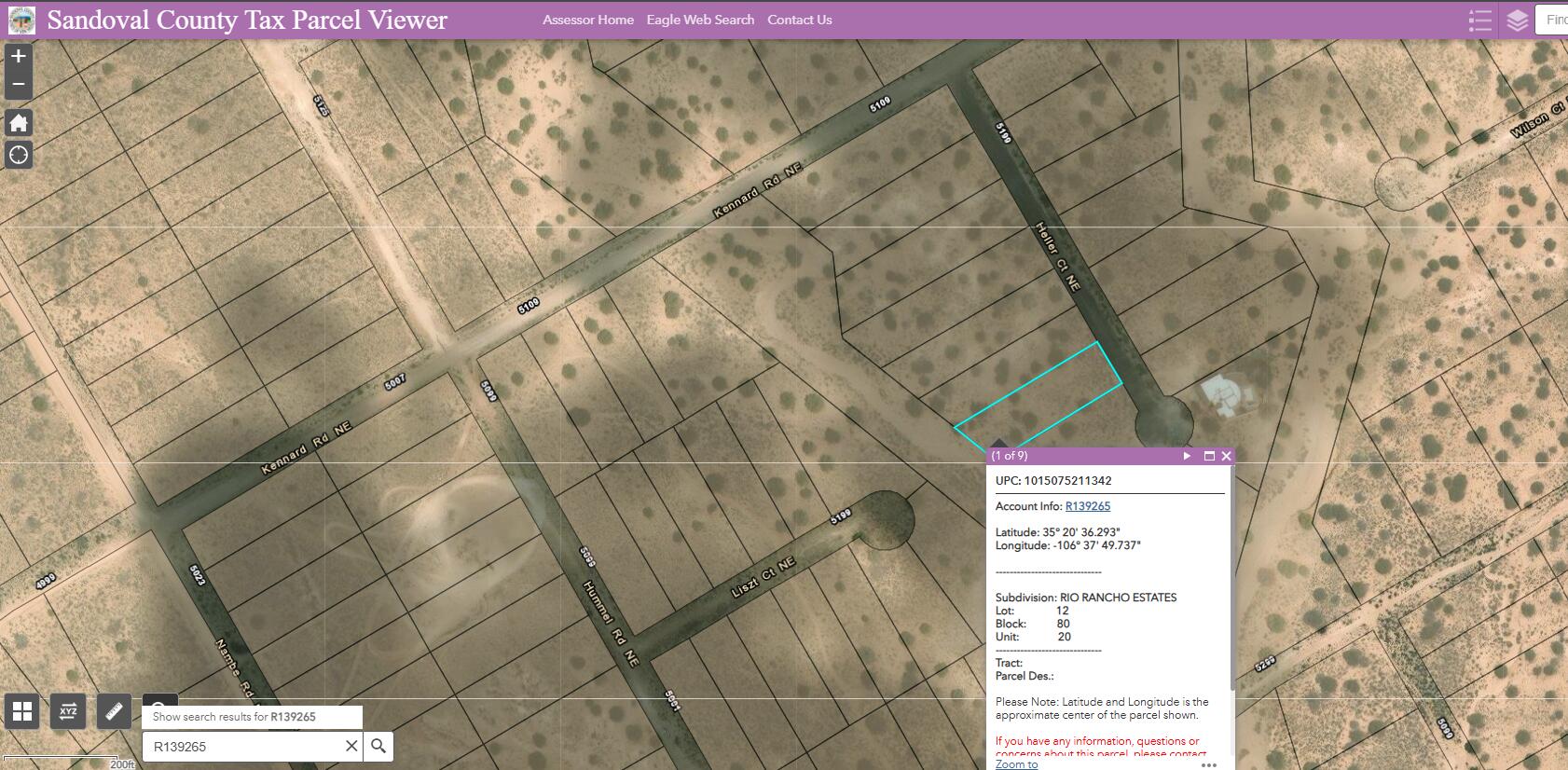Screen dimensions: 1568x770
Task: Open account R139265 link in popup
Action: 1088,506
